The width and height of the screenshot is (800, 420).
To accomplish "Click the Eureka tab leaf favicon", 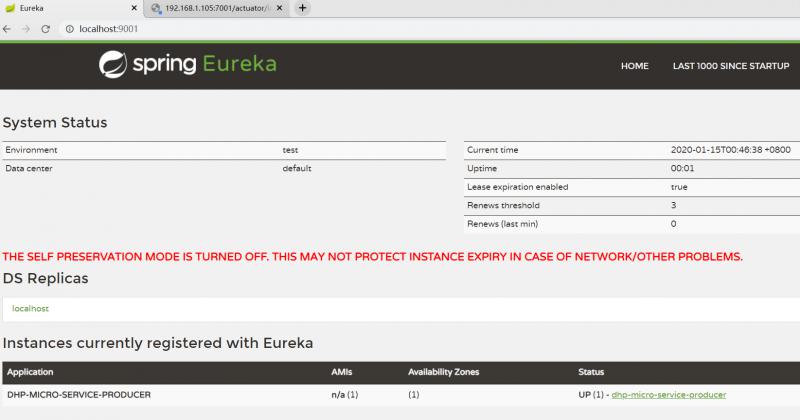I will 10,8.
